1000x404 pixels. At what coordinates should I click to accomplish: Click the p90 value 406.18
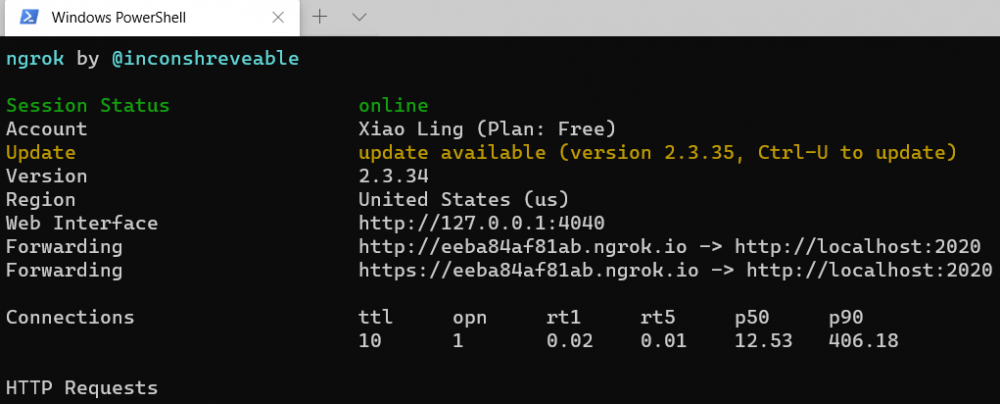tap(863, 341)
